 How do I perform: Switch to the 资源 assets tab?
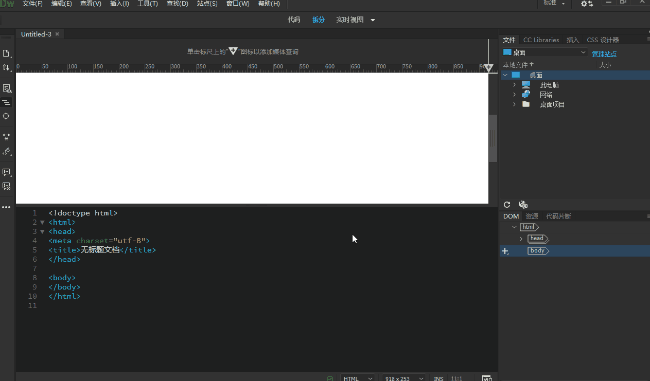532,216
